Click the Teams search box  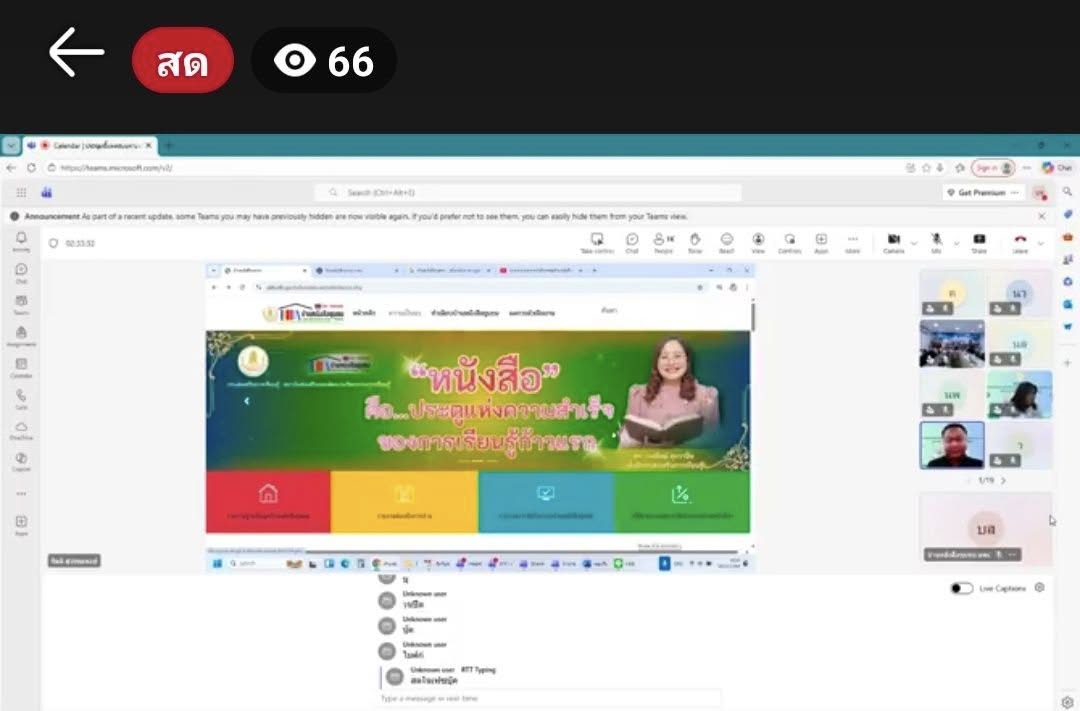[530, 192]
